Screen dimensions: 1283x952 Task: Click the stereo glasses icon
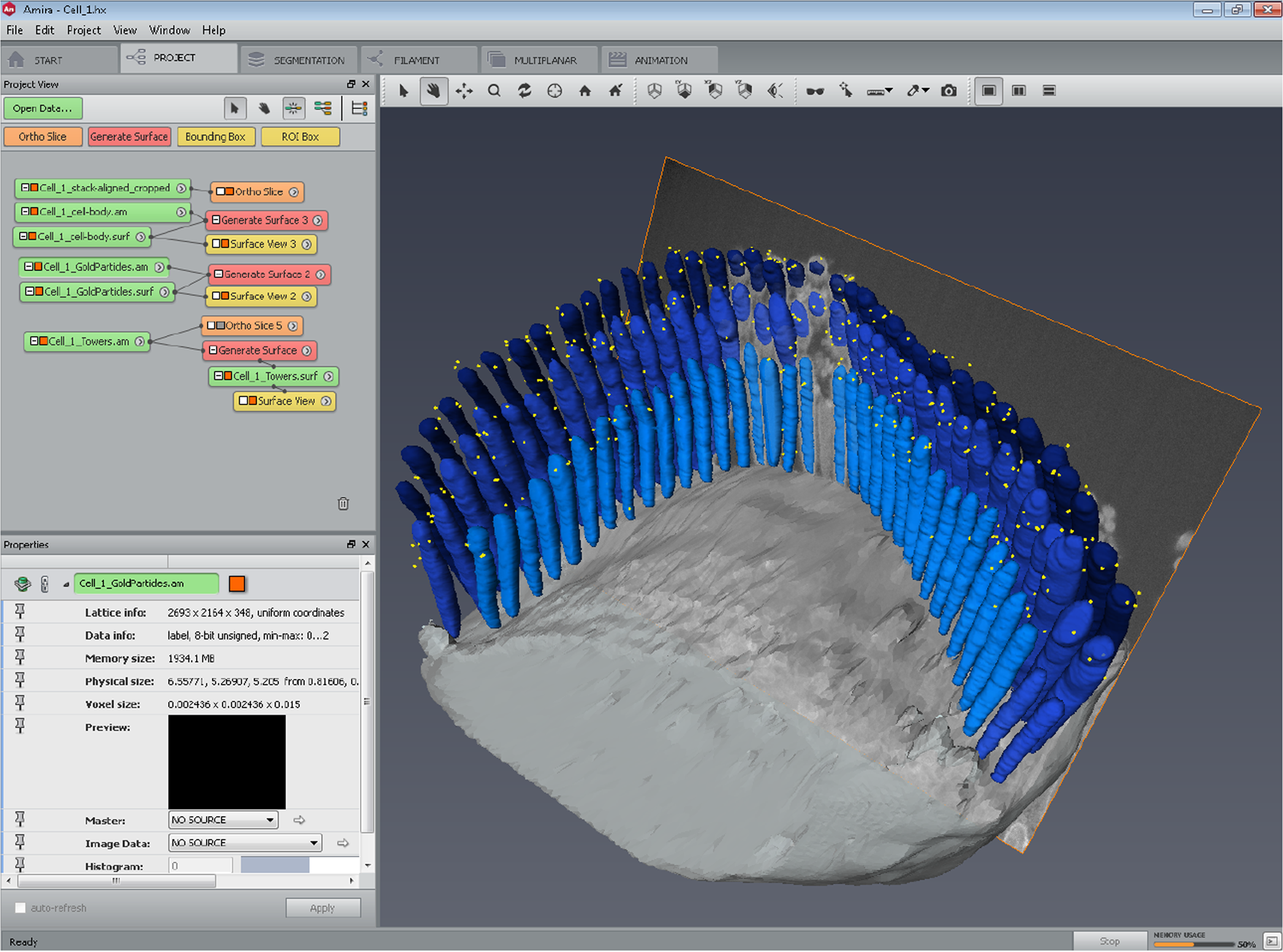814,91
